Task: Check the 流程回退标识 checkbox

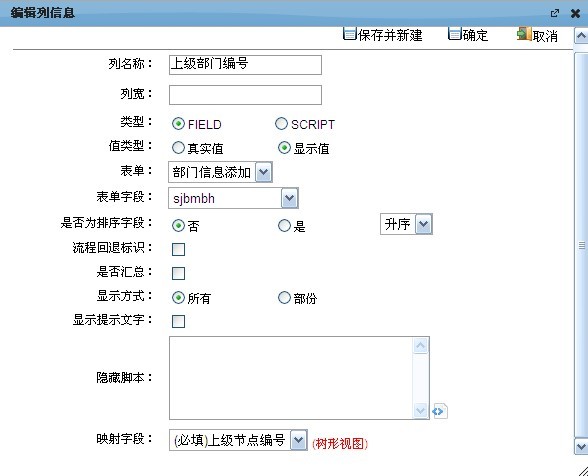Action: tap(178, 249)
